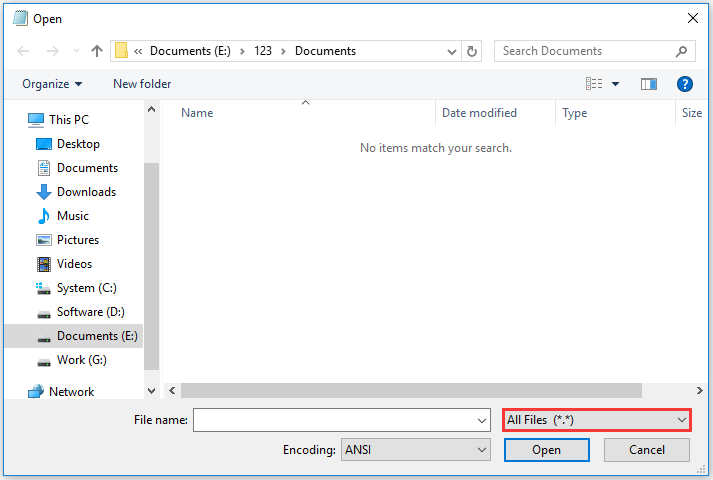Image resolution: width=713 pixels, height=480 pixels.
Task: Click the Search Documents field
Action: click(x=595, y=51)
